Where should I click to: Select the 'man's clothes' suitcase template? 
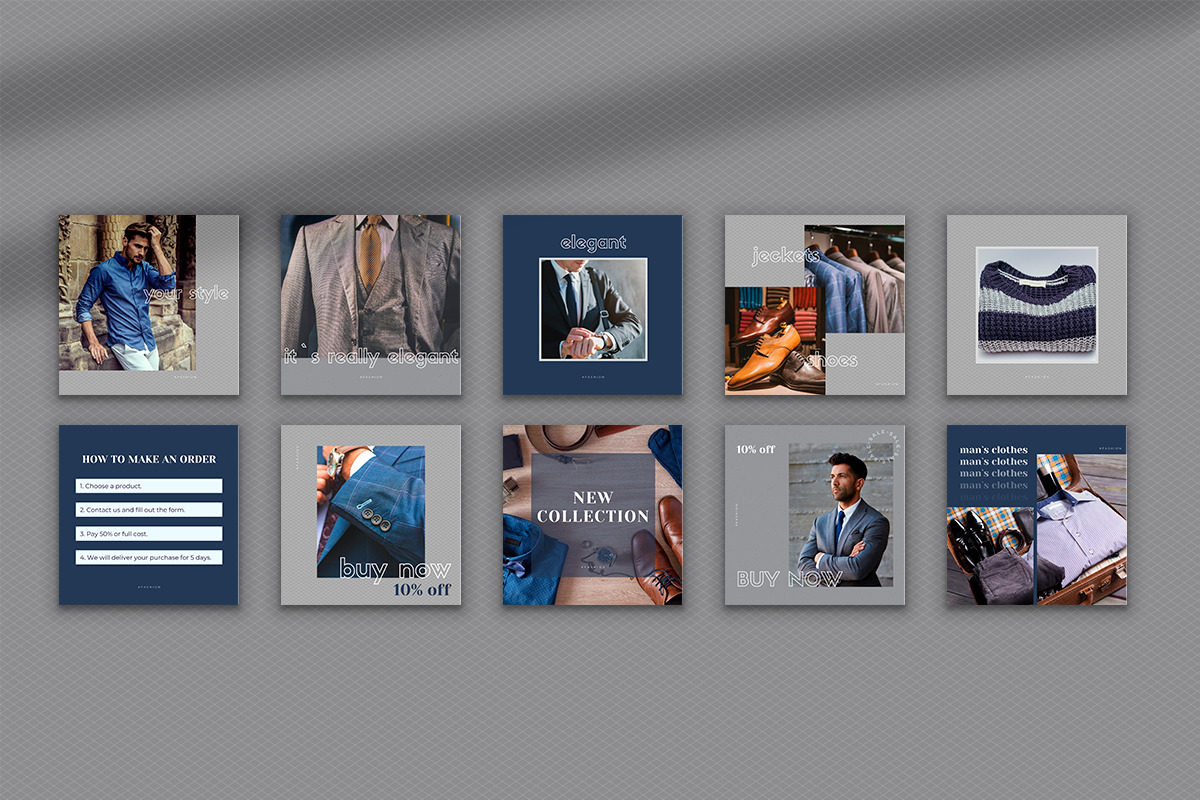1036,515
